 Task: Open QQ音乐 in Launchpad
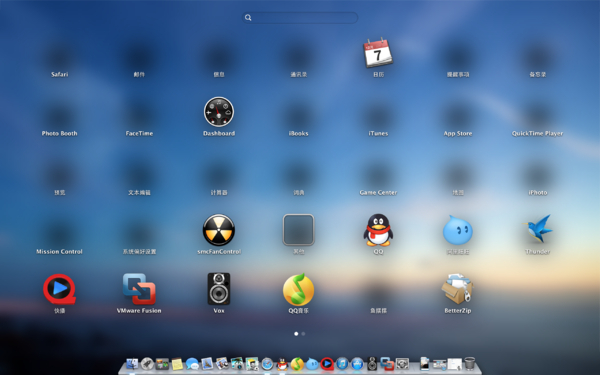298,290
